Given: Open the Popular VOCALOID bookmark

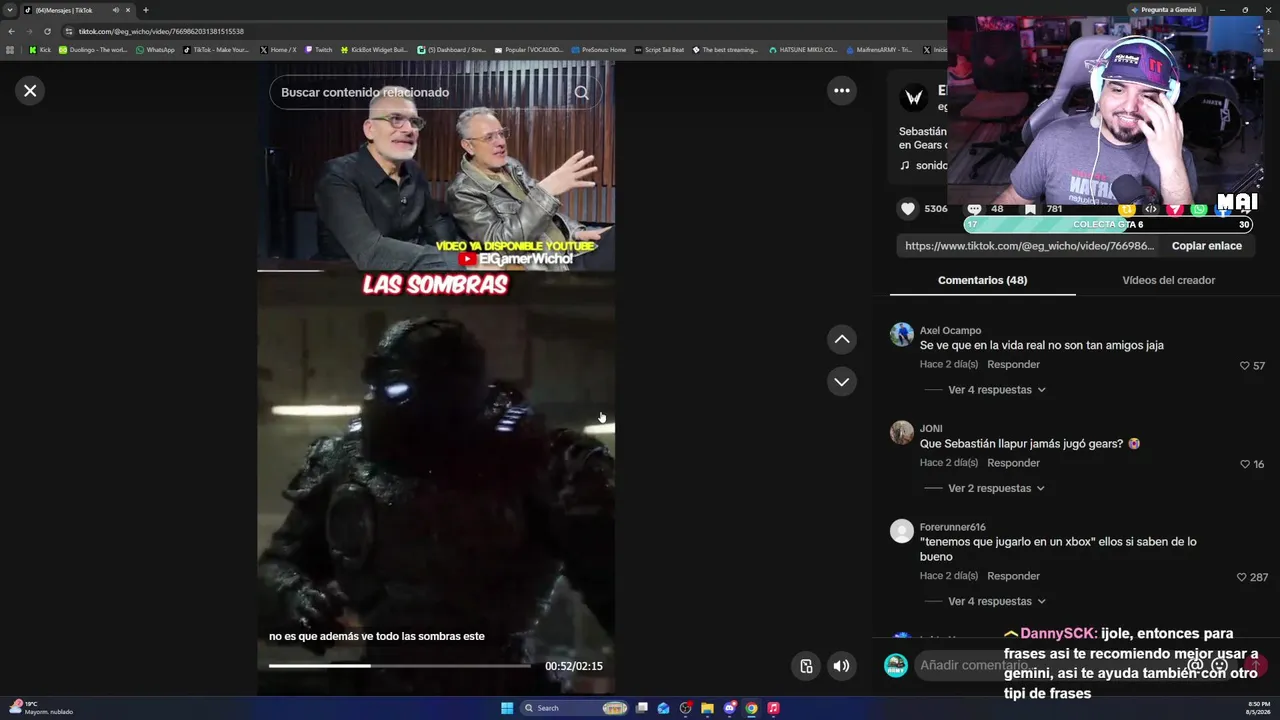Looking at the screenshot, I should click(x=529, y=50).
